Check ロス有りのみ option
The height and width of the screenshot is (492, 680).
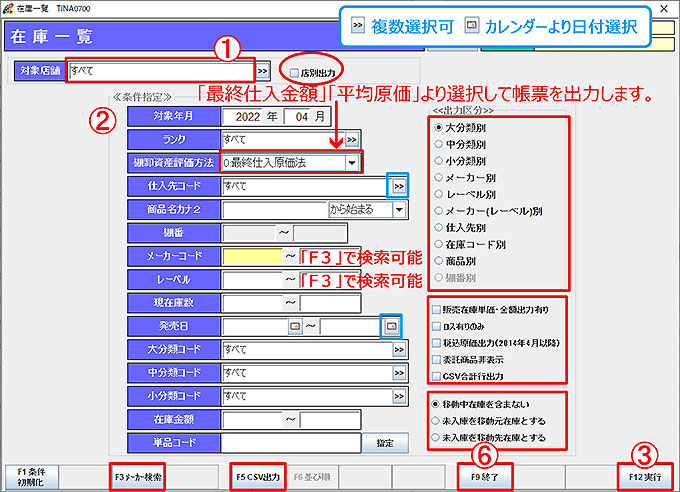click(x=437, y=326)
